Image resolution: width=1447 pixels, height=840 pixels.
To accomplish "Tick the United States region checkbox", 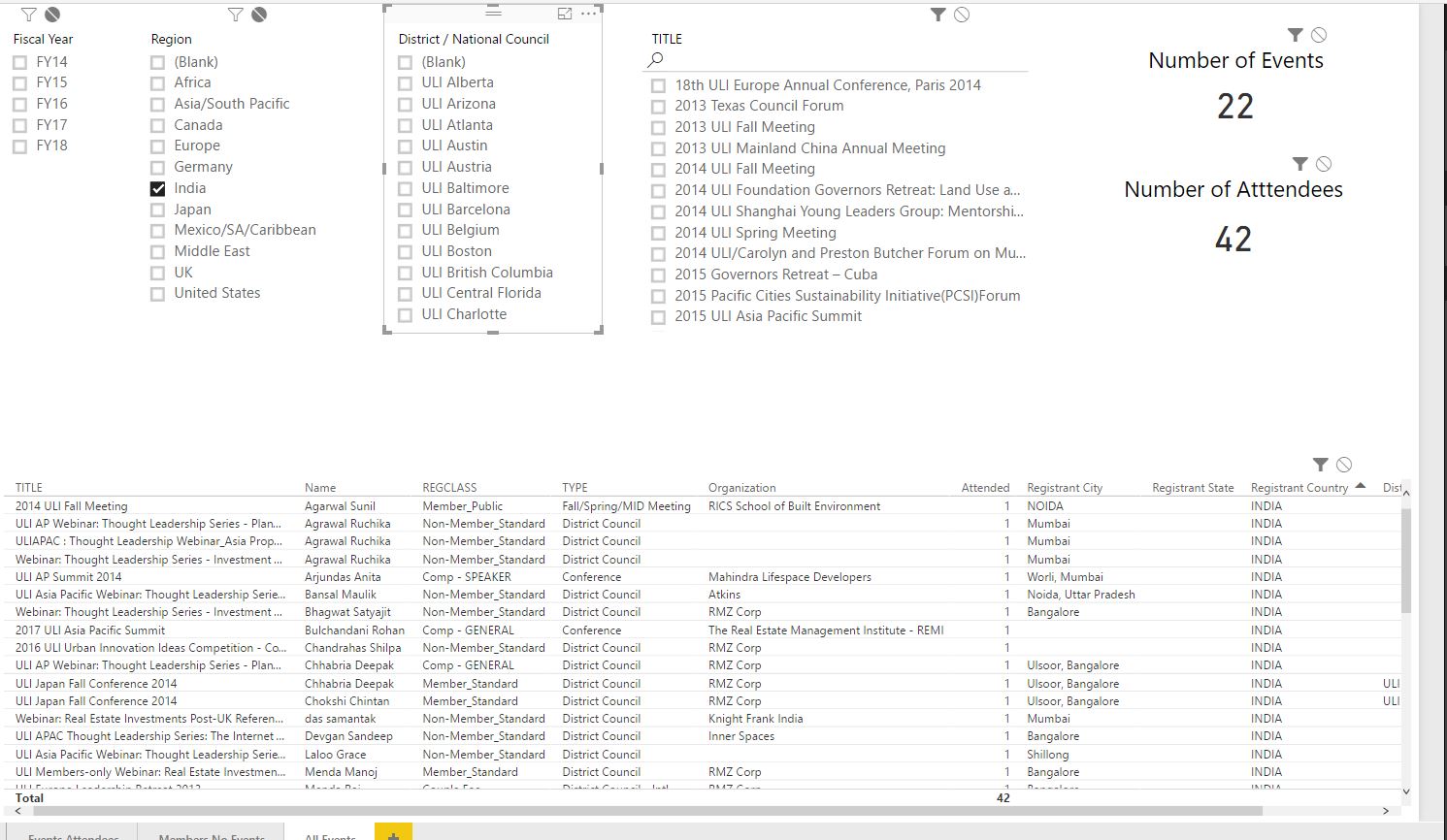I will (157, 294).
